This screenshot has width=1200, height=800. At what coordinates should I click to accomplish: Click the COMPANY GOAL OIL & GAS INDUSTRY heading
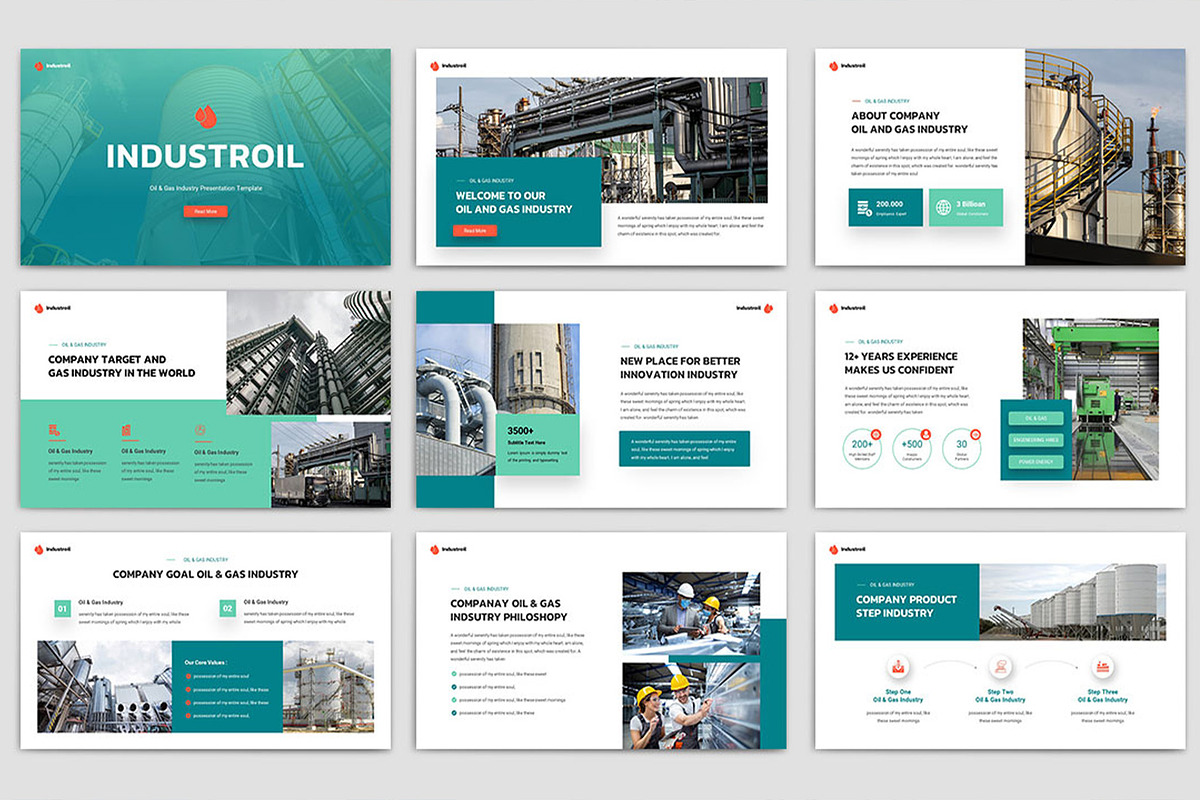click(205, 574)
